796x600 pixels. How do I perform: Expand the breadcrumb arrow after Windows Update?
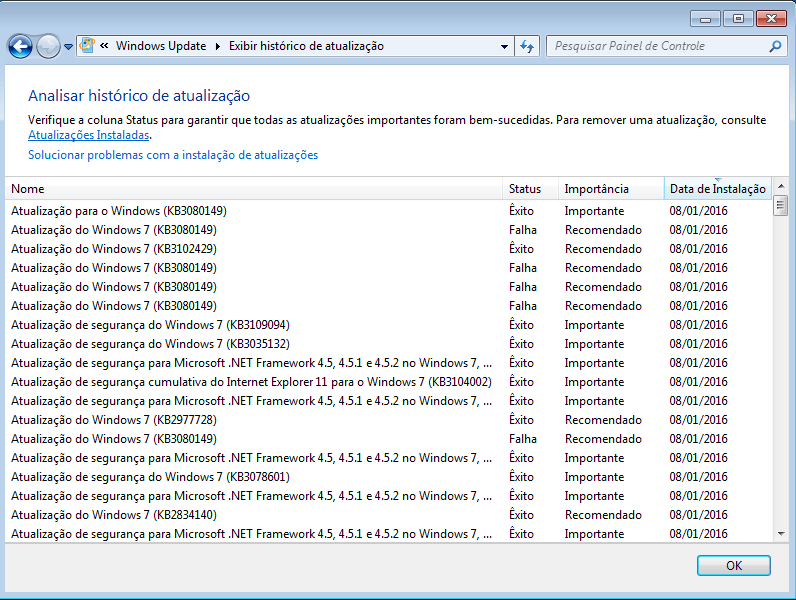[218, 47]
